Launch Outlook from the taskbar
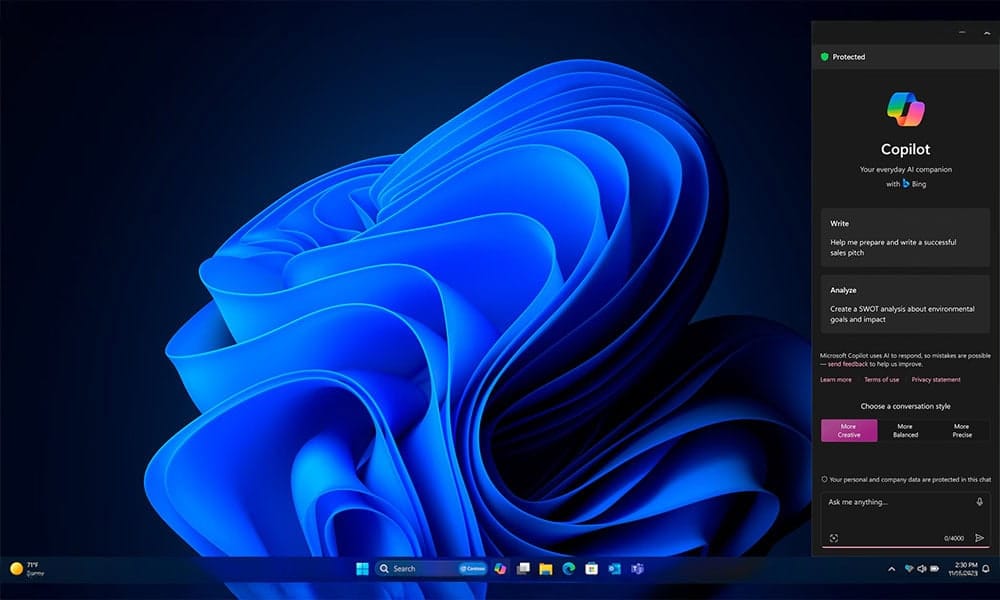Viewport: 1000px width, 600px height. (614, 568)
